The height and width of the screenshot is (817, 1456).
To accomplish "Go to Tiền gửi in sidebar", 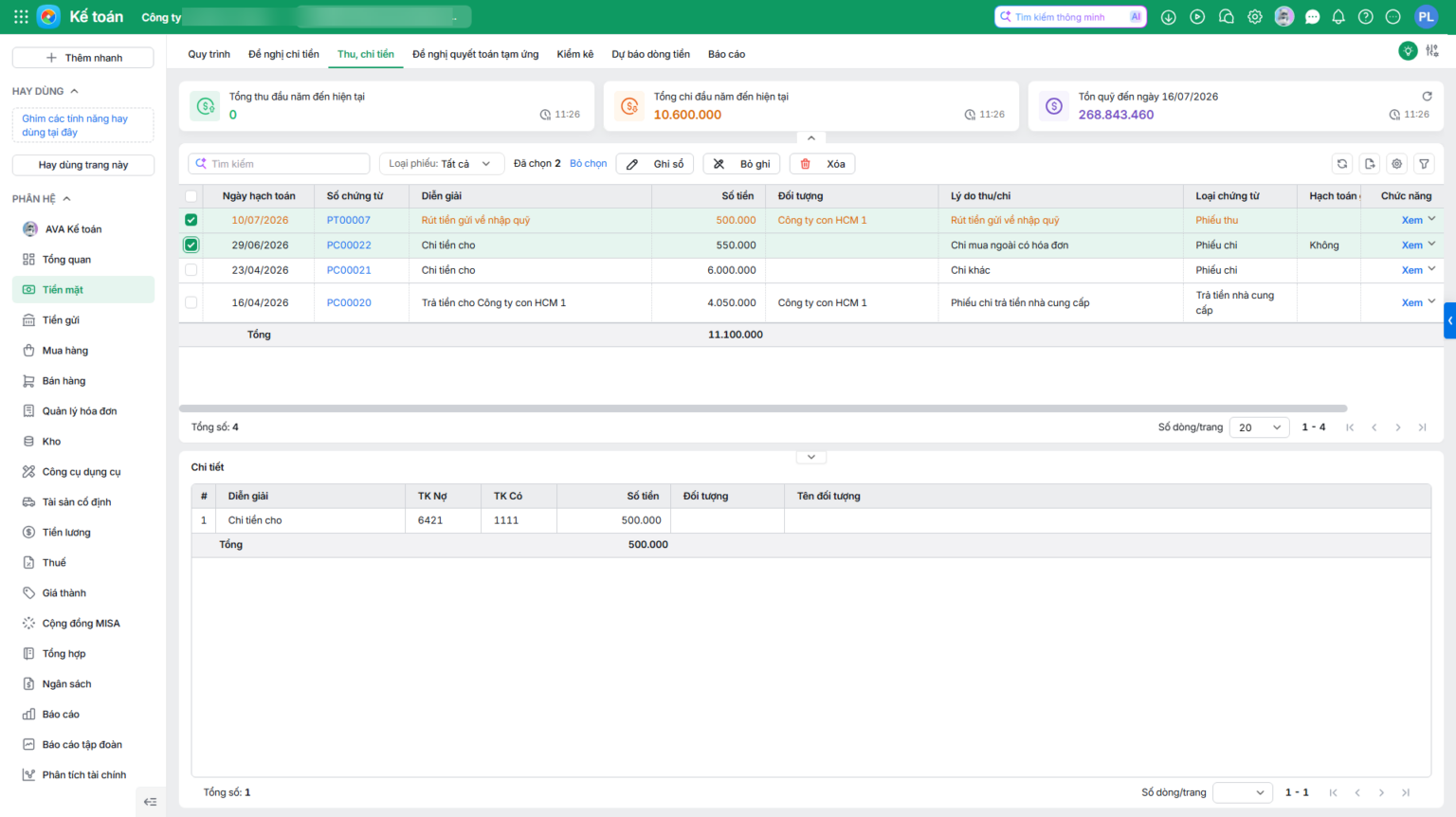I will click(x=83, y=320).
